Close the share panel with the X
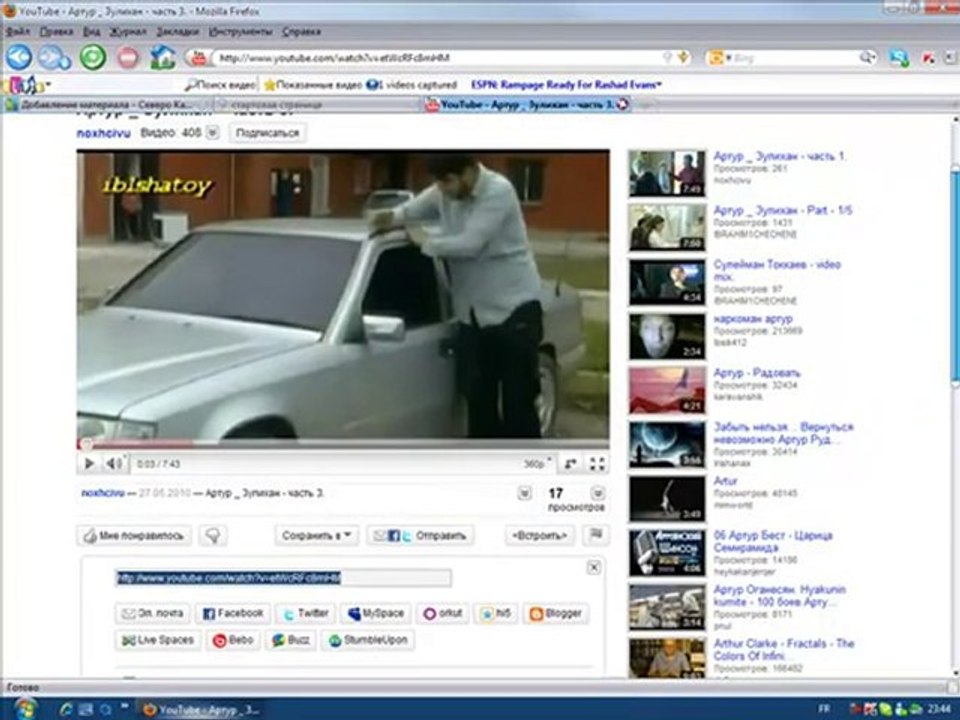Image resolution: width=960 pixels, height=720 pixels. click(593, 568)
